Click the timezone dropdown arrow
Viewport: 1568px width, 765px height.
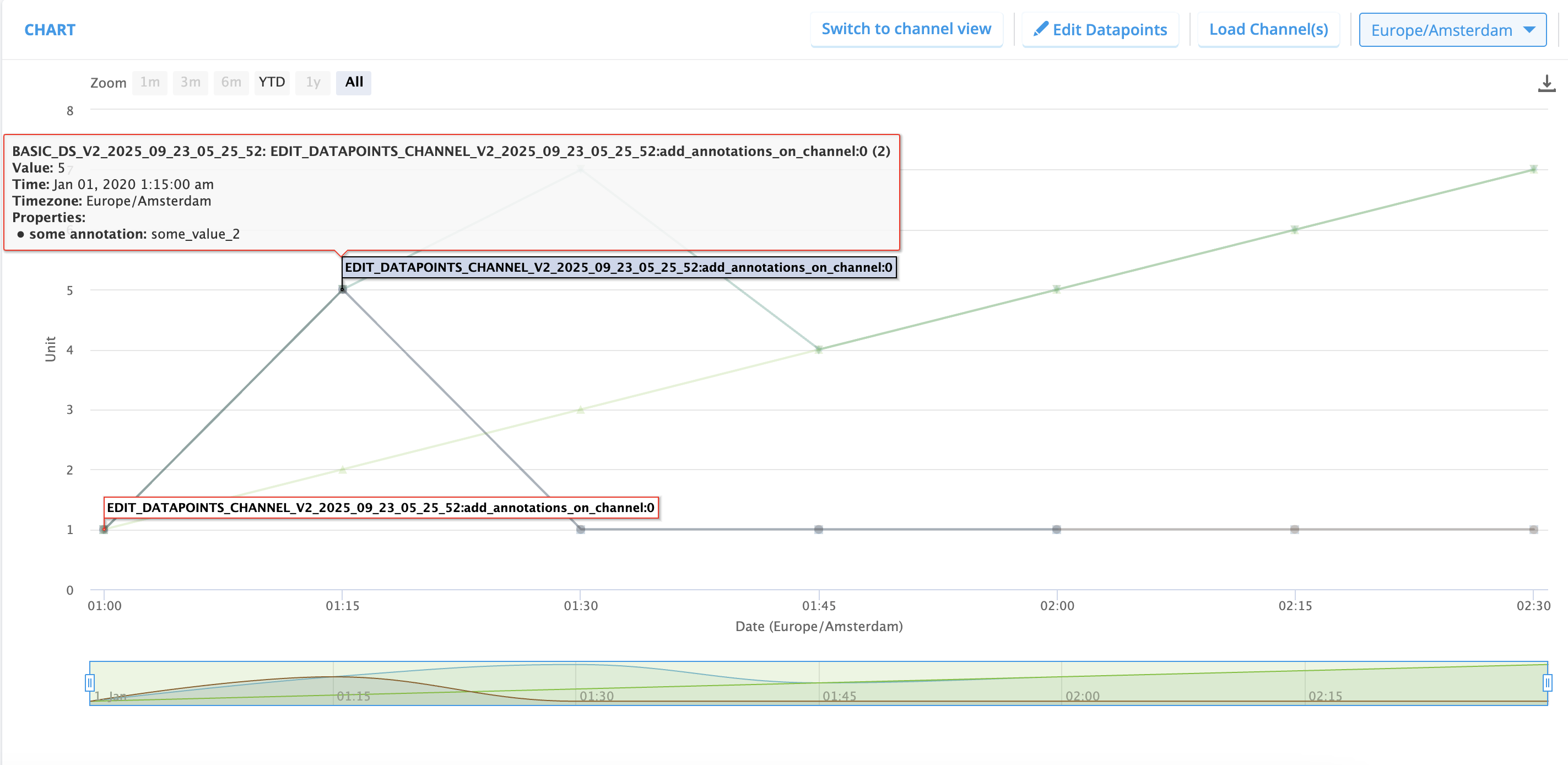click(x=1528, y=30)
